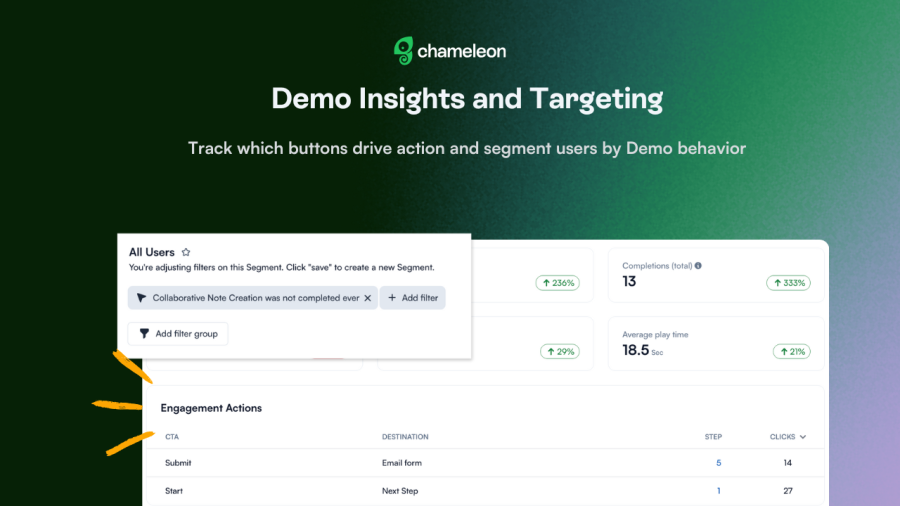900x506 pixels.
Task: Click the plus Add filter button
Action: click(413, 298)
